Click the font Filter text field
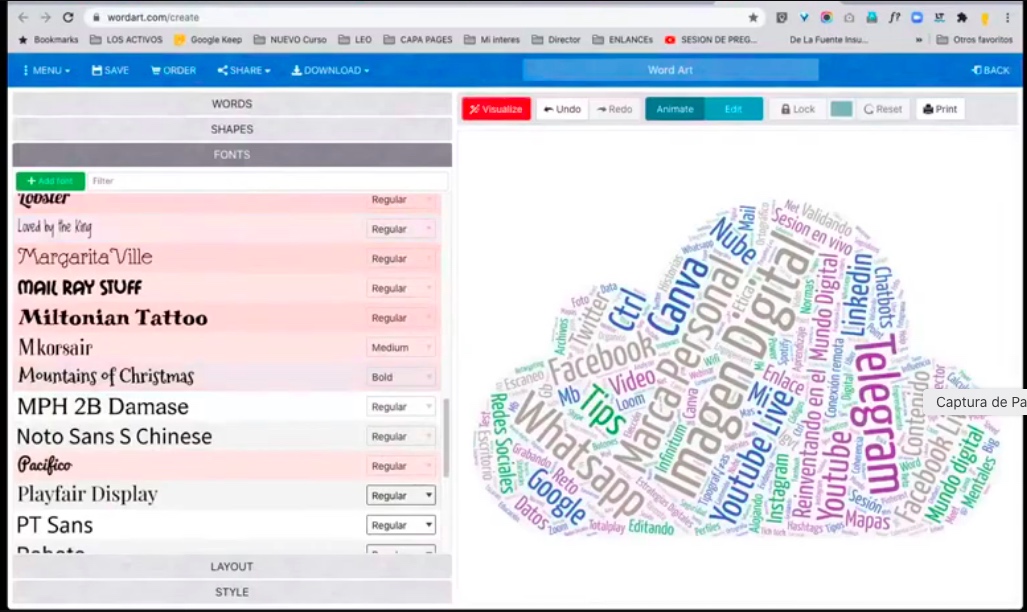Screen dimensions: 1027x612 (x=267, y=181)
